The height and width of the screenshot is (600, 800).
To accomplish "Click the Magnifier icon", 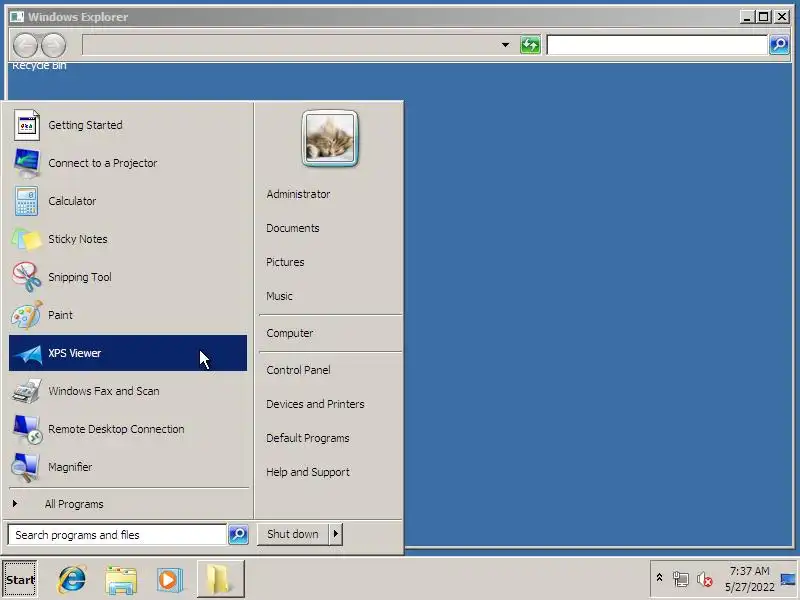I will [x=27, y=467].
